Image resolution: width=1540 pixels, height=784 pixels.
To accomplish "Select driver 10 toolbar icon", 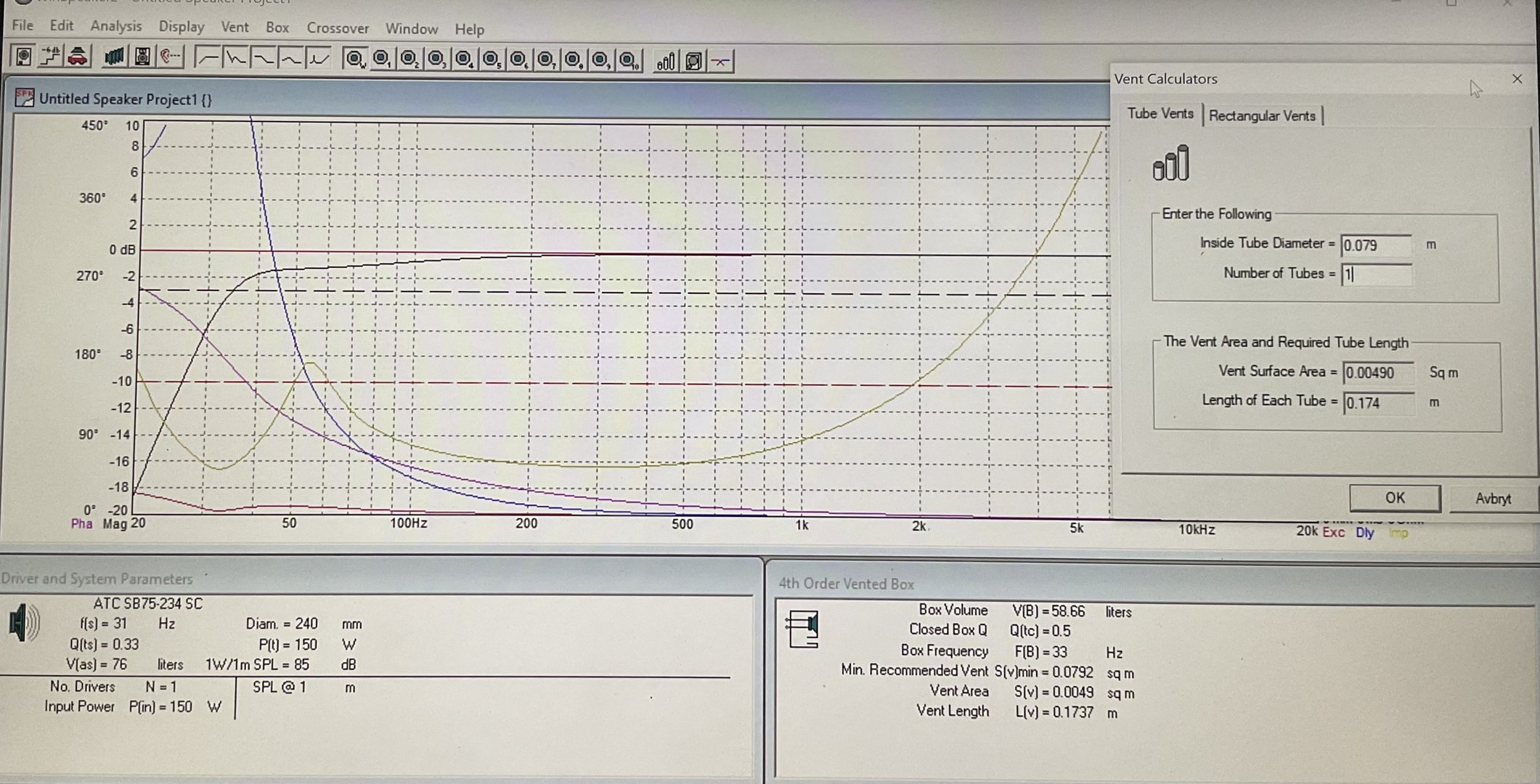I will (630, 60).
